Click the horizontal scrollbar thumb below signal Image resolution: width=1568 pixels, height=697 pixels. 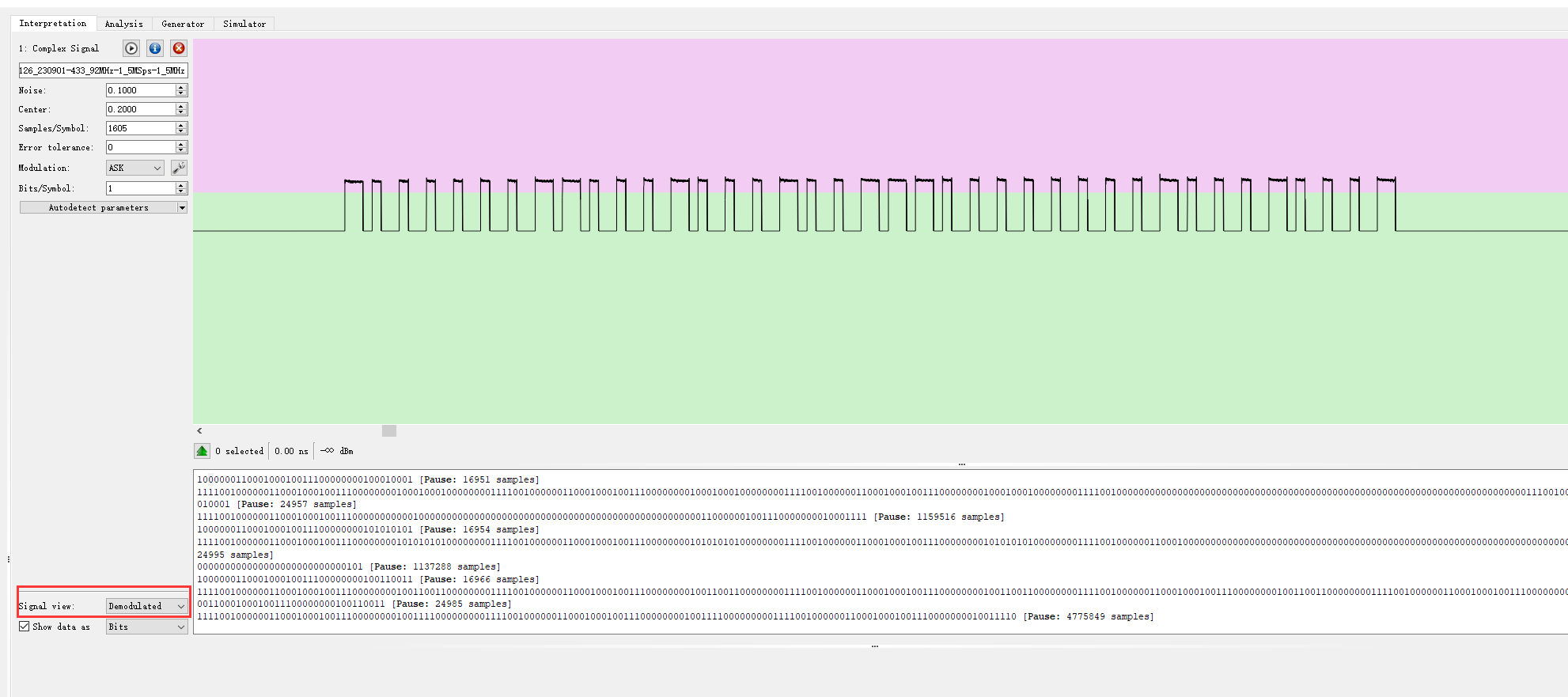pyautogui.click(x=389, y=431)
